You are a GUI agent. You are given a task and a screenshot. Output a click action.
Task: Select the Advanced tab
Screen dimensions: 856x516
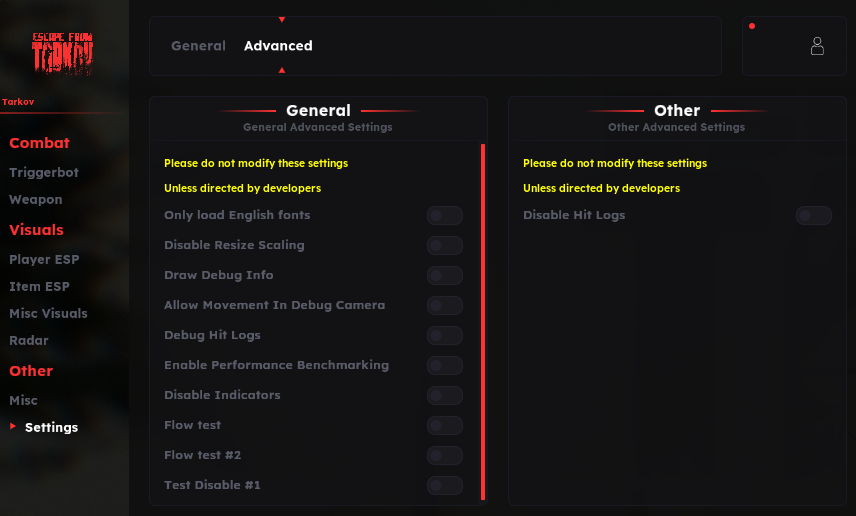coord(278,46)
